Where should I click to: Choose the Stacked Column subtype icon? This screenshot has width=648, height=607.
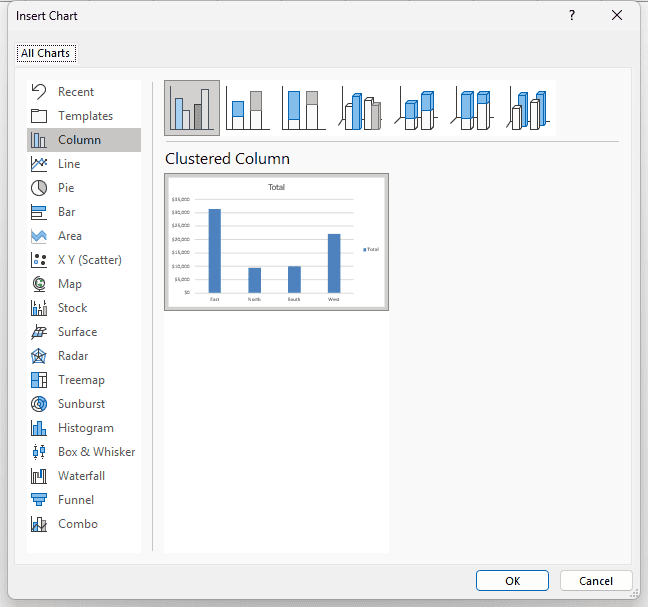click(248, 108)
